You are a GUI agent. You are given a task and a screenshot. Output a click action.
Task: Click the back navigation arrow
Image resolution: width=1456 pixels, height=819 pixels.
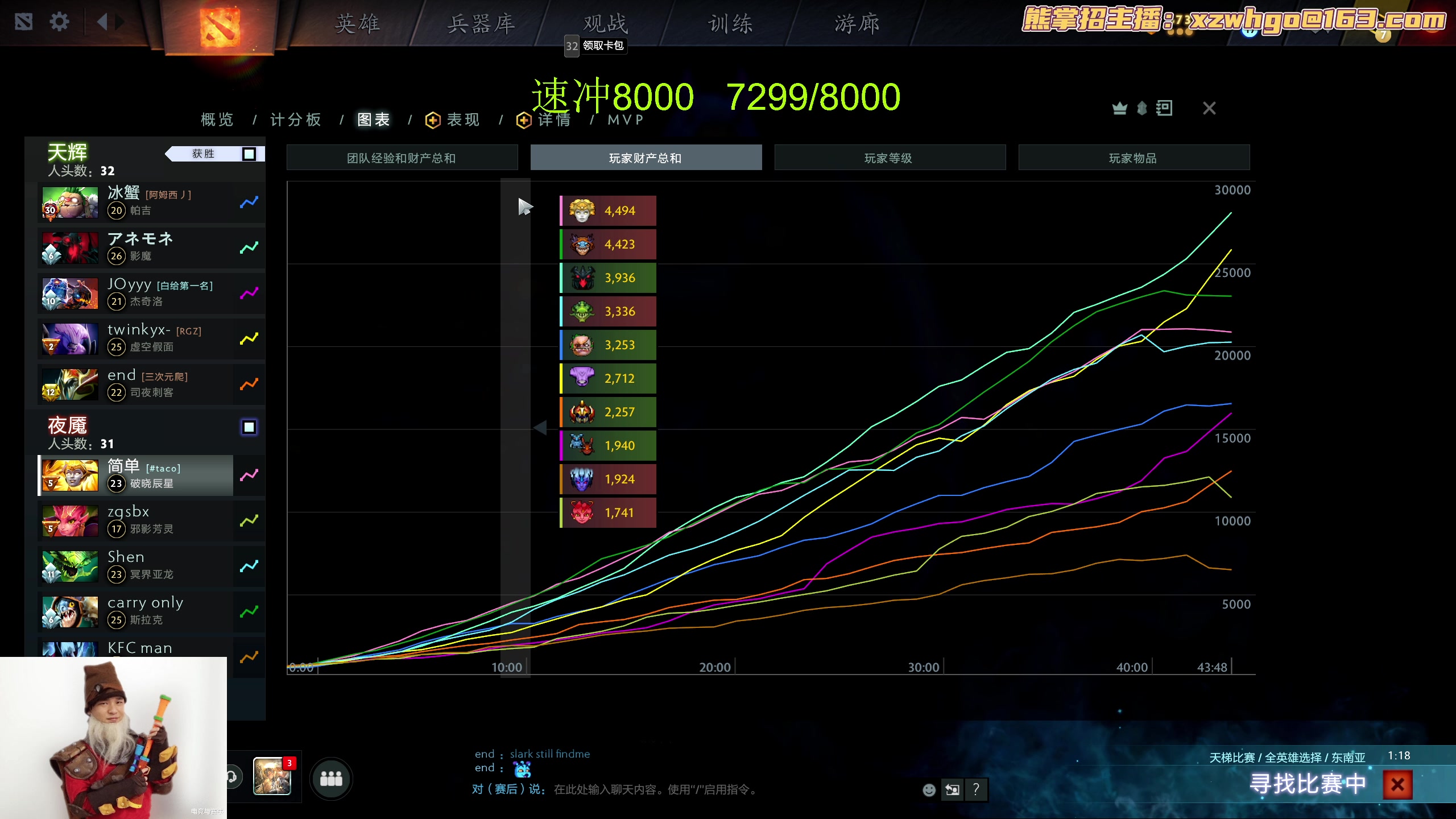tap(102, 23)
